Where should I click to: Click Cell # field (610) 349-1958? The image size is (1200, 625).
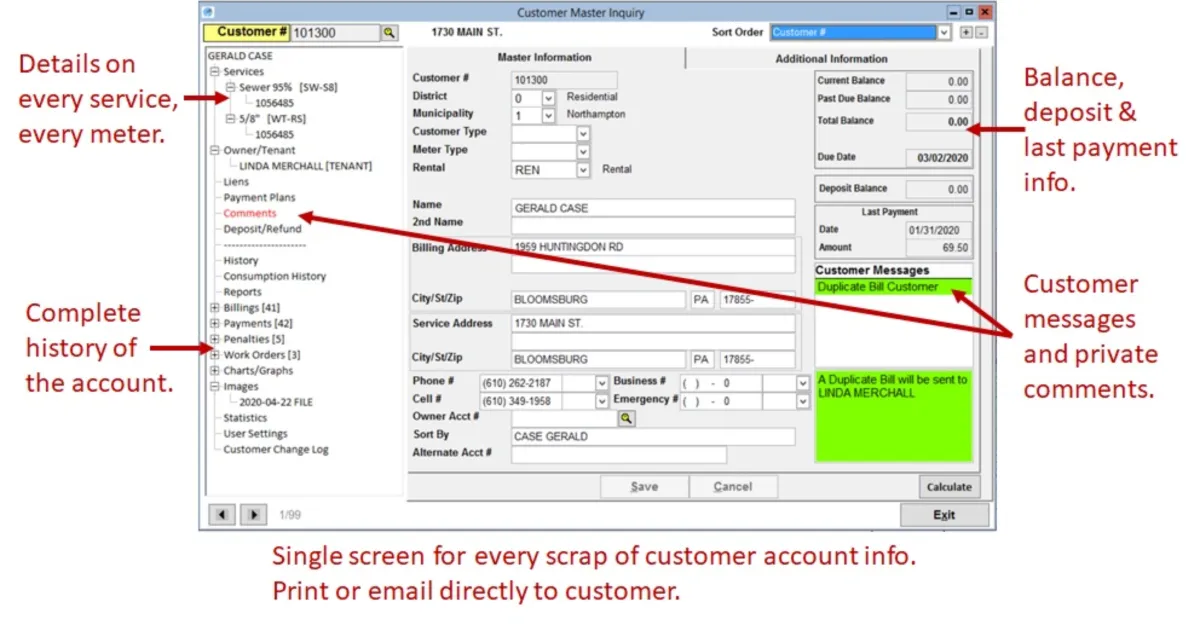click(521, 401)
